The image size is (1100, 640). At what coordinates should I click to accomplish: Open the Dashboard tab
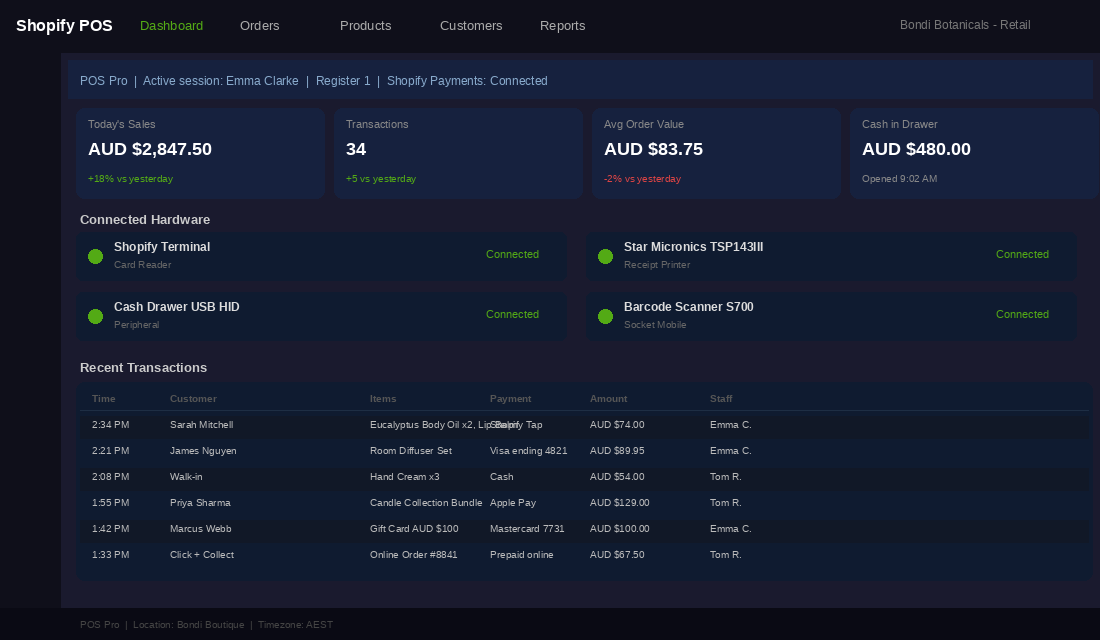[171, 26]
